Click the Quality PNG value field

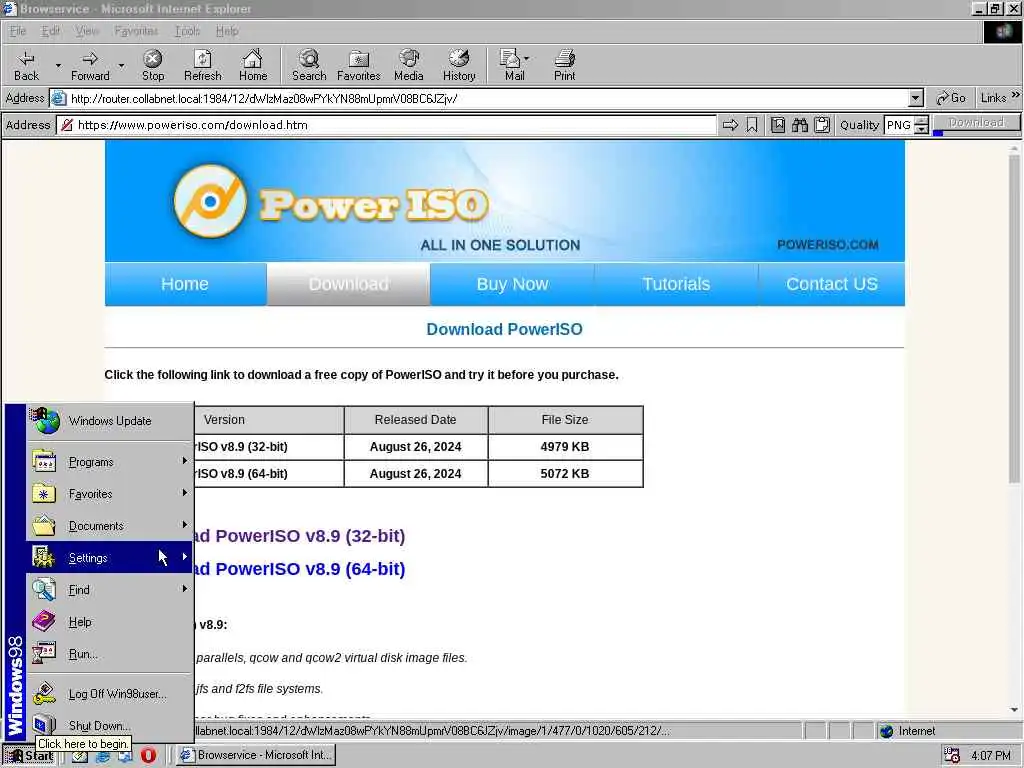coord(899,125)
